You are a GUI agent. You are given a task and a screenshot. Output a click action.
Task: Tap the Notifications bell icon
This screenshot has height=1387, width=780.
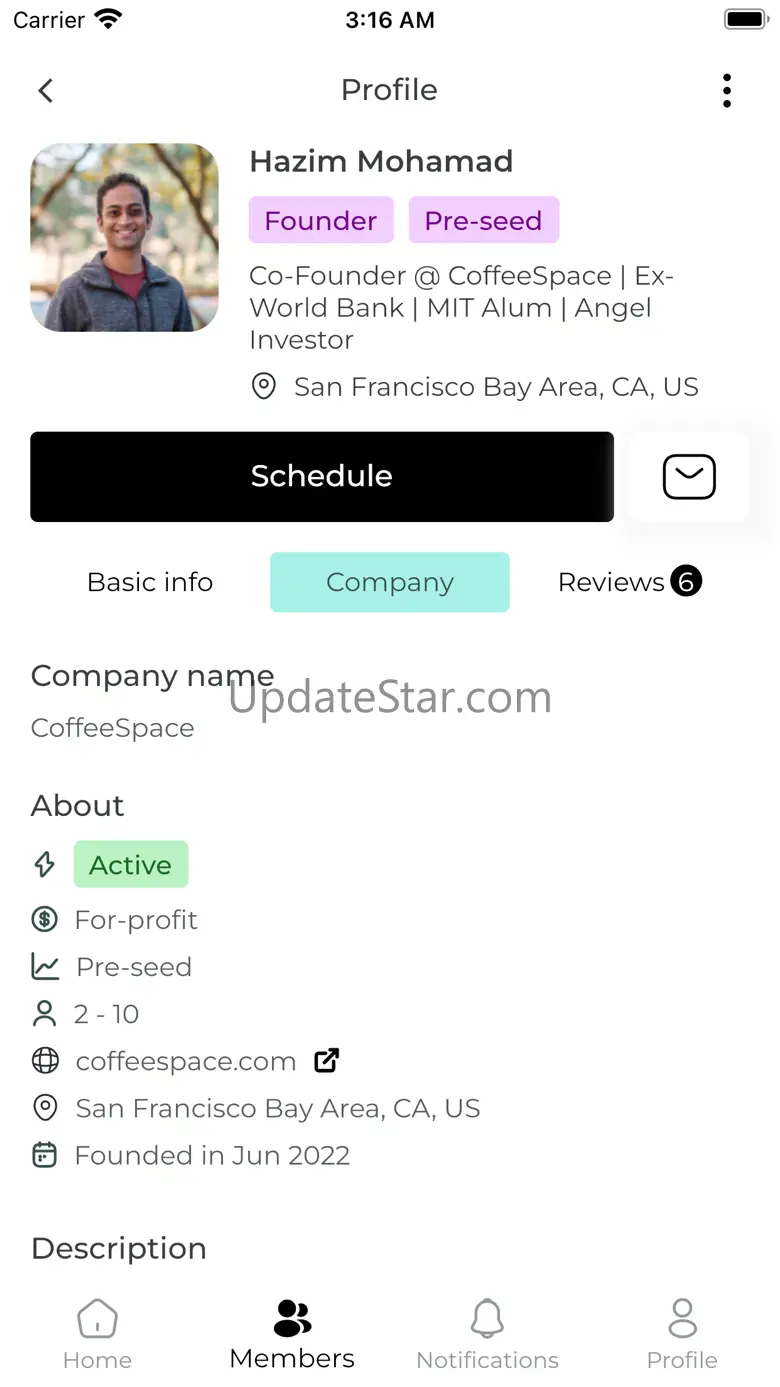[x=487, y=1319]
